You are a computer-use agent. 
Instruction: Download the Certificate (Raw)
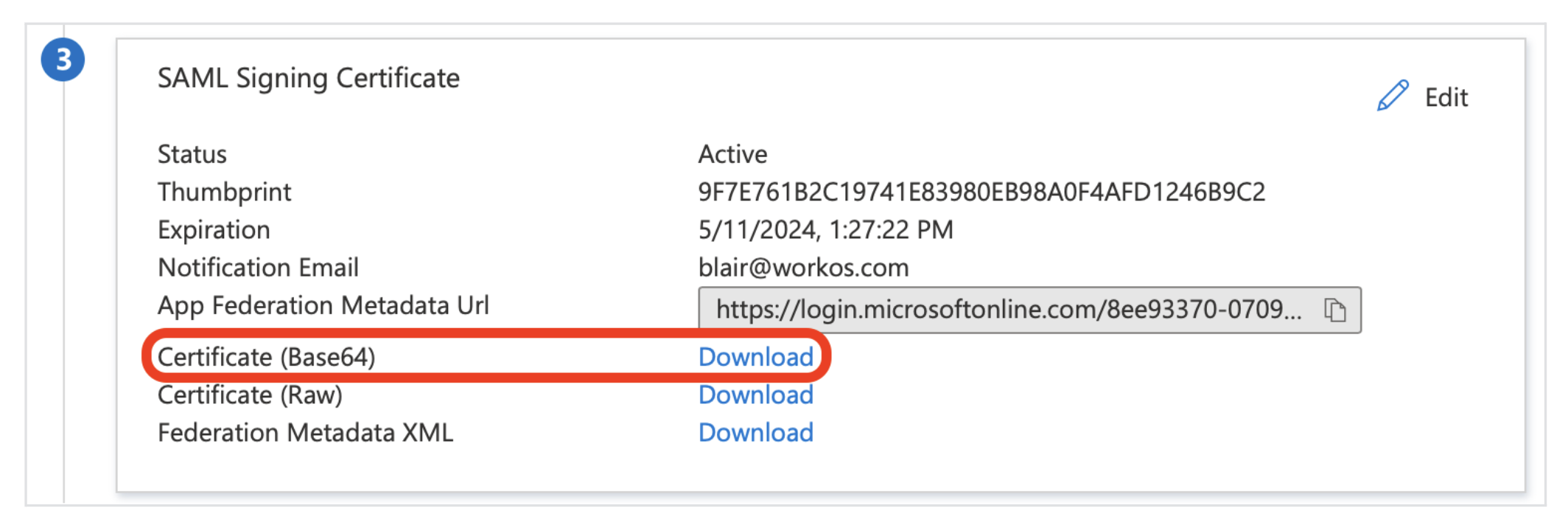[755, 394]
